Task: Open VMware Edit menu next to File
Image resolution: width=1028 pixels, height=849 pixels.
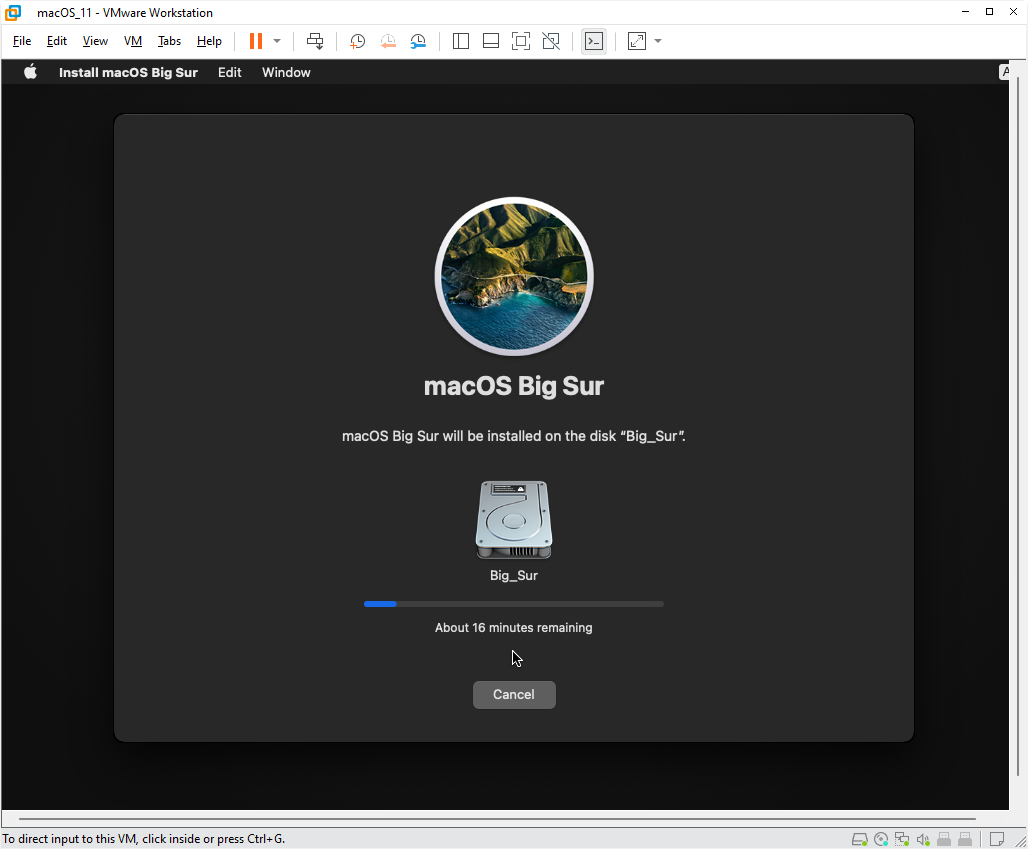Action: coord(57,41)
